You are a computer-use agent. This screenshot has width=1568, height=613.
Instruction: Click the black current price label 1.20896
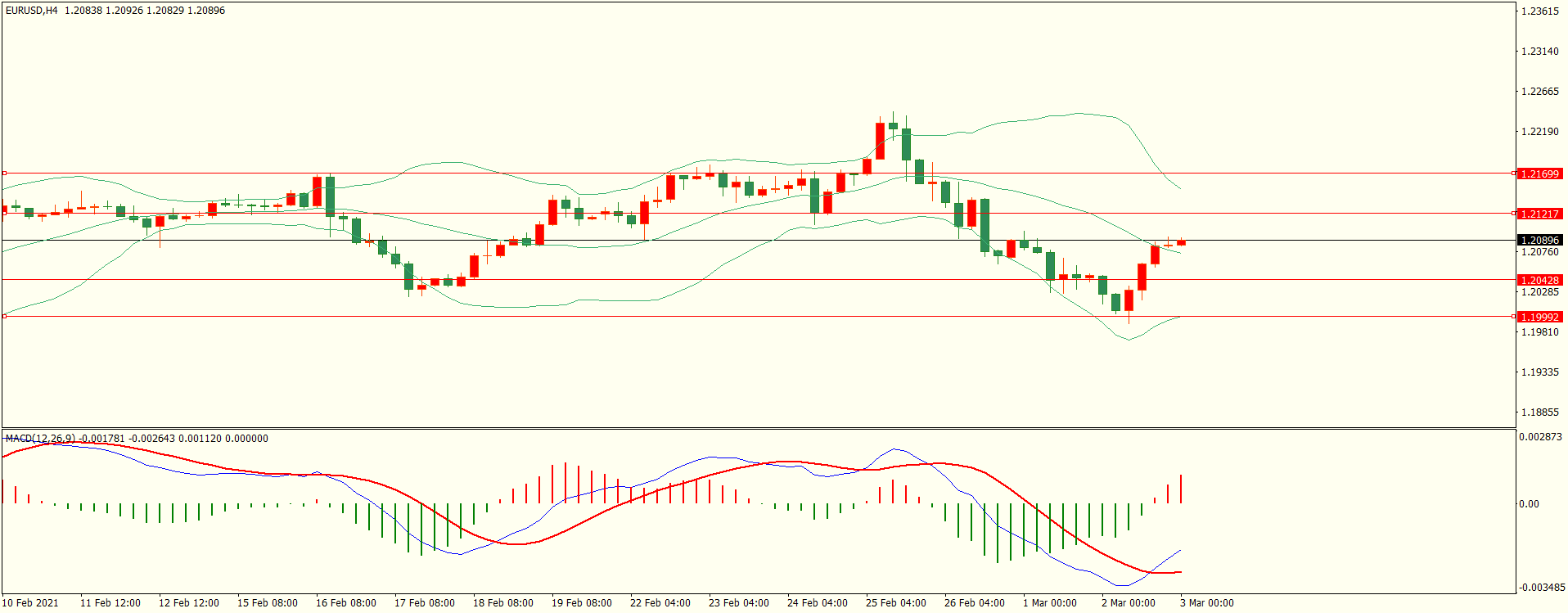pos(1539,240)
